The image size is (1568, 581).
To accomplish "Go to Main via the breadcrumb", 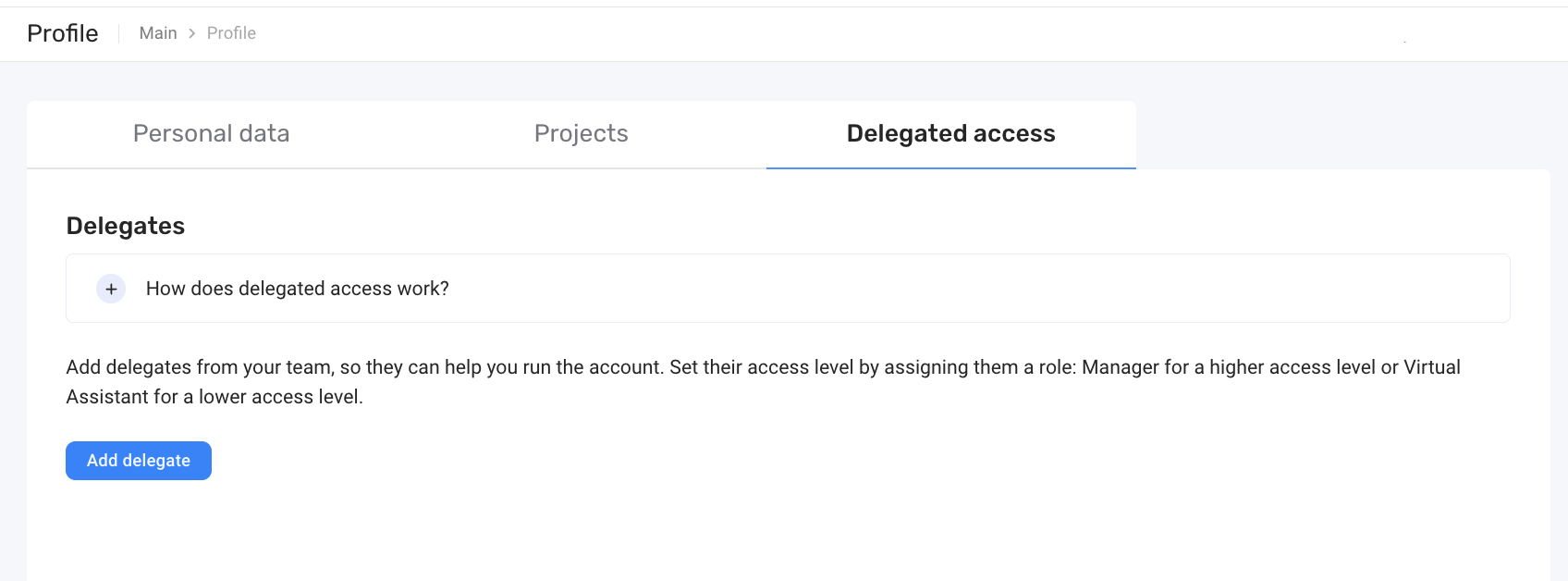I will point(158,33).
